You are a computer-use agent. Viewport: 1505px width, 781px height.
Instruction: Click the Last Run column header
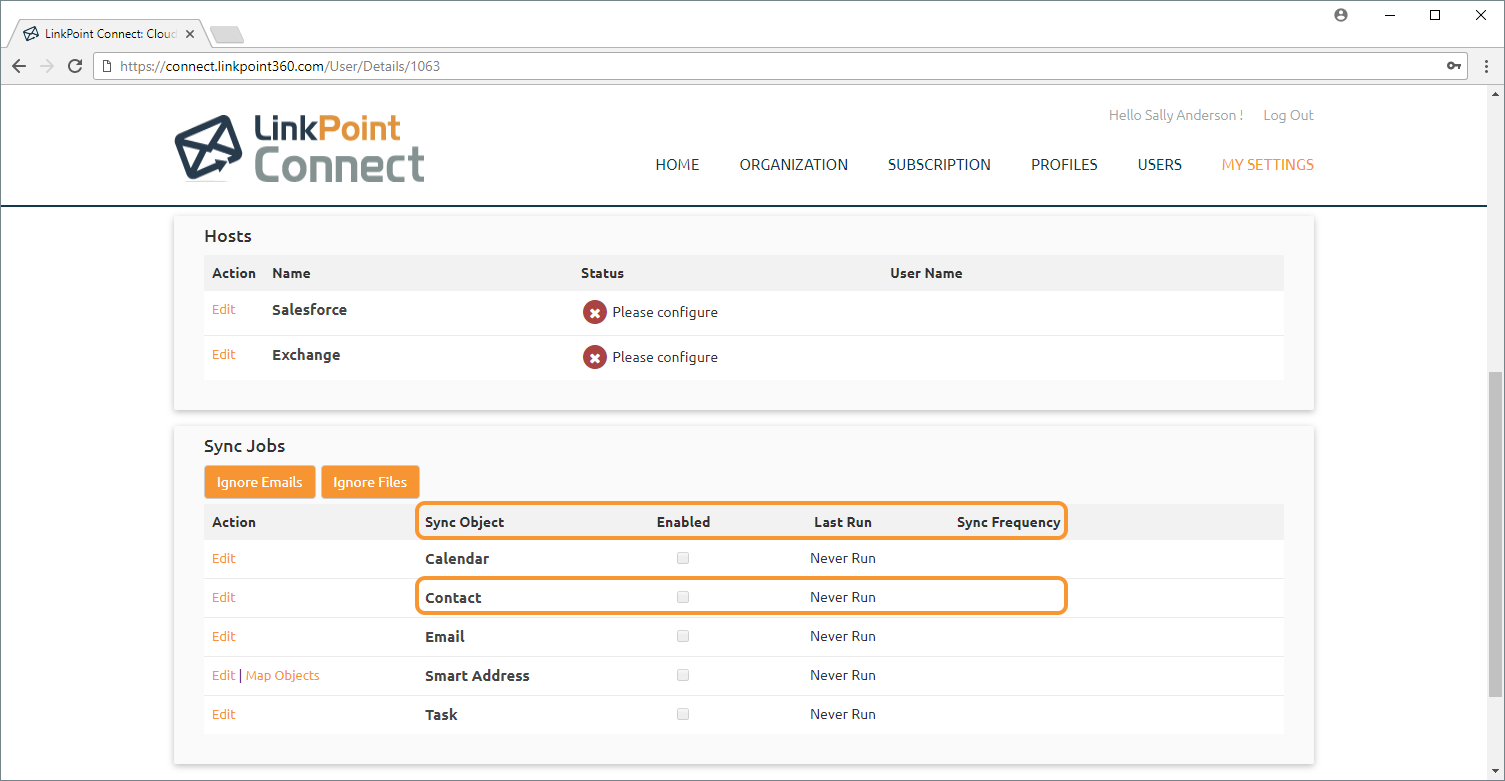pos(843,522)
